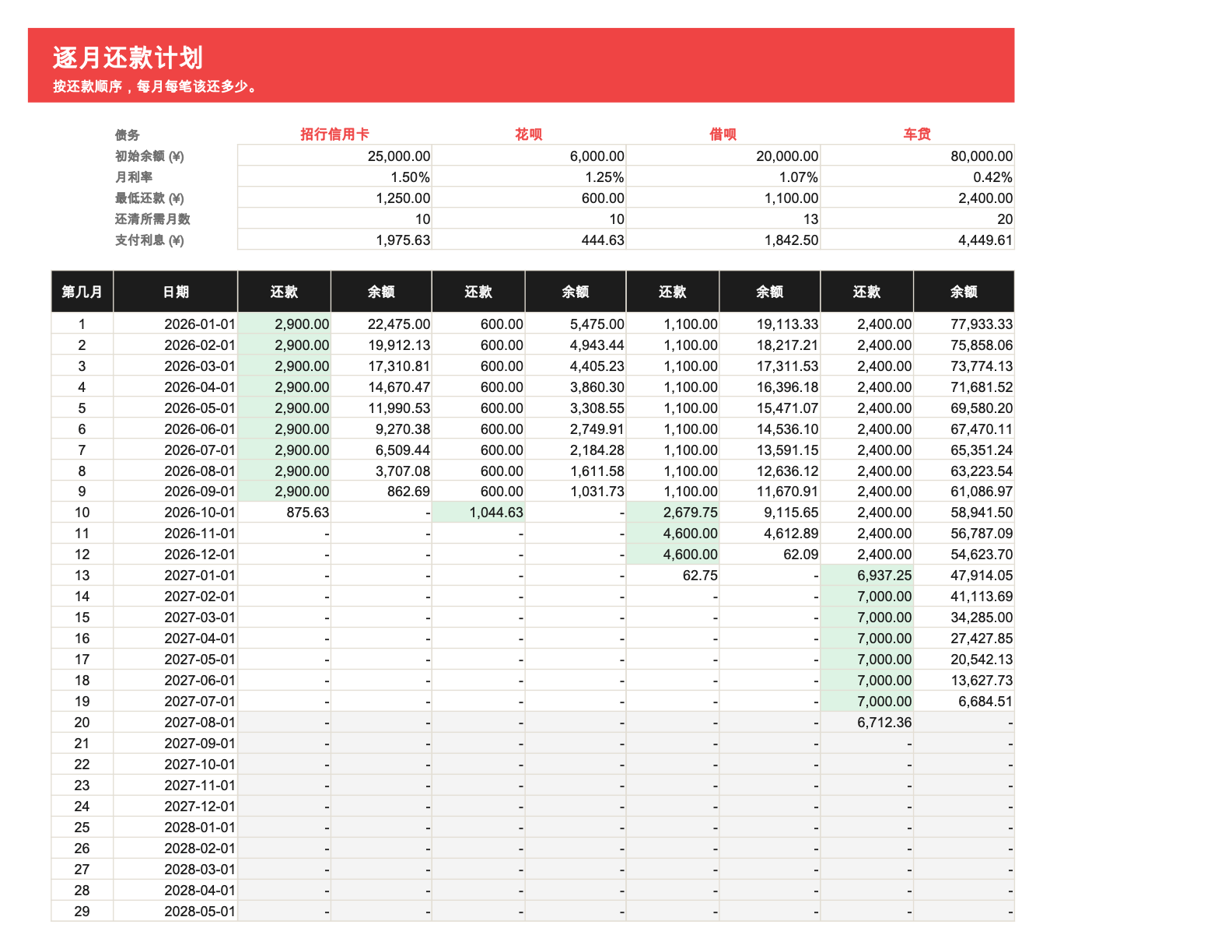Select the 花呗 debt header
Image resolution: width=1232 pixels, height=952 pixels.
(529, 135)
